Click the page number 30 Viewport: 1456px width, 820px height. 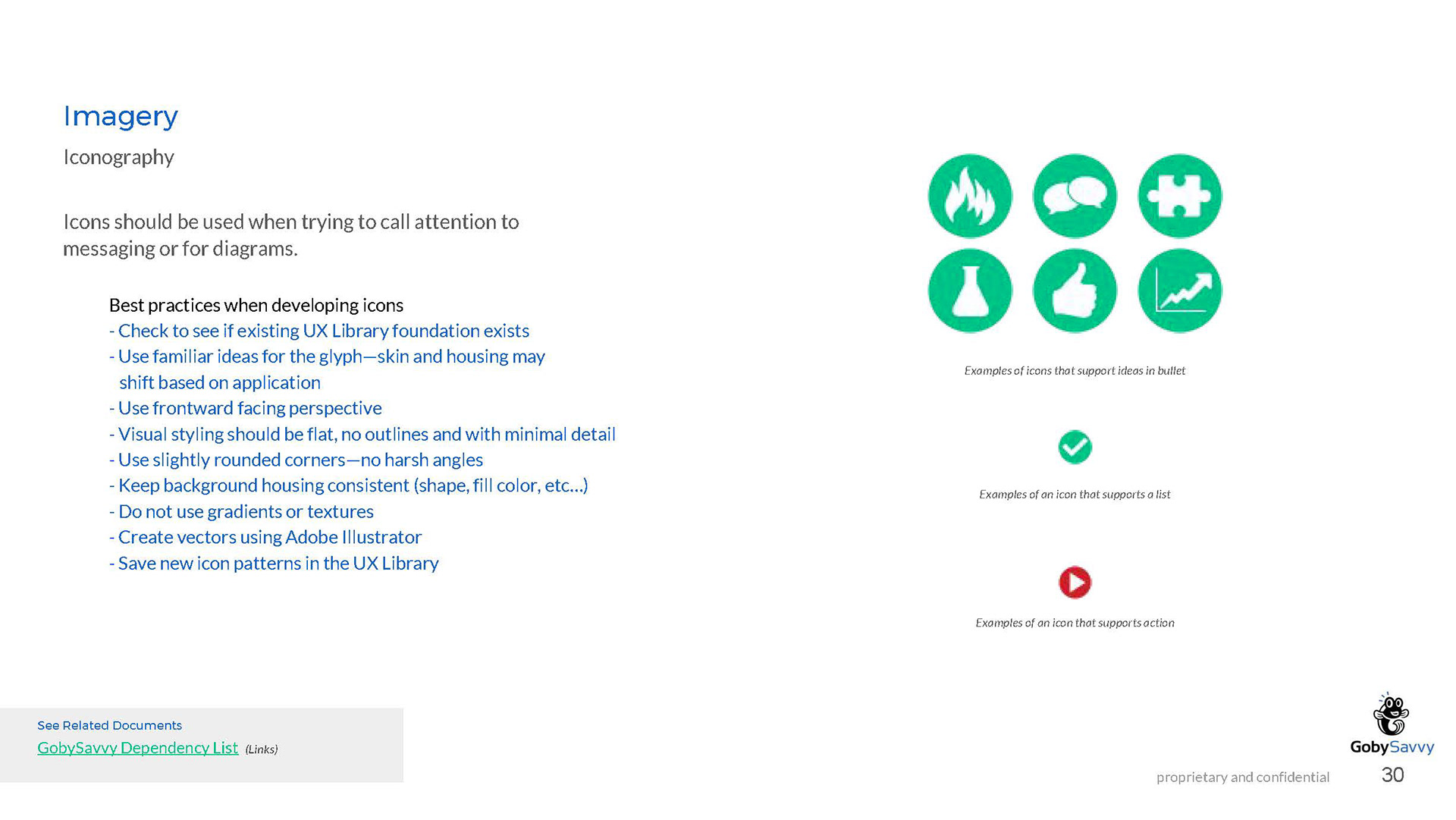pyautogui.click(x=1392, y=774)
